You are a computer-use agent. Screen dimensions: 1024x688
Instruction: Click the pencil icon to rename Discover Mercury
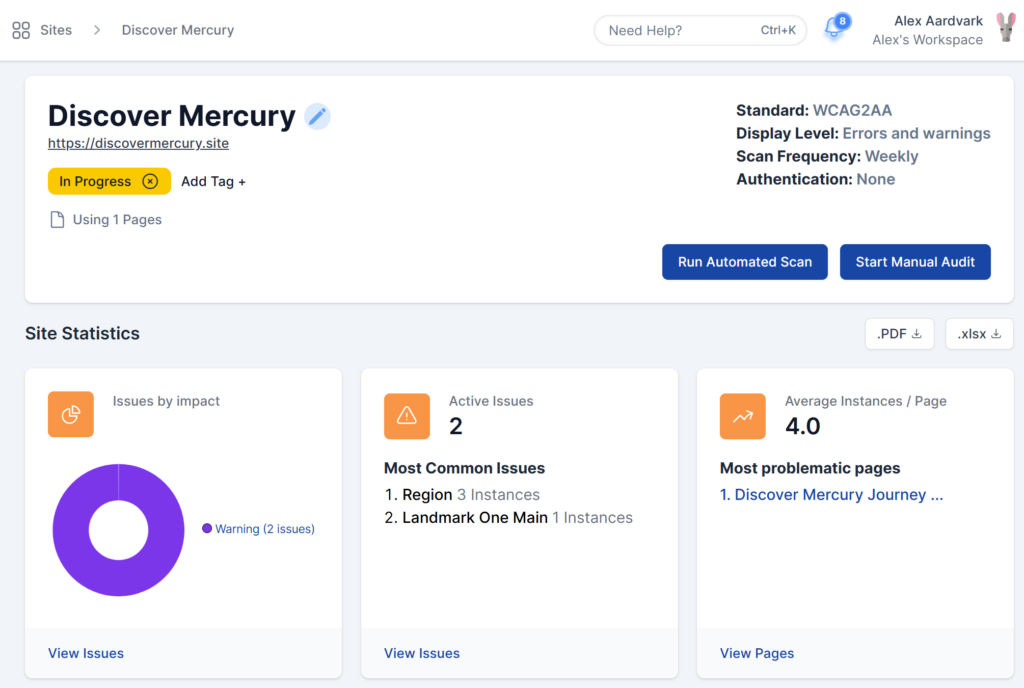pyautogui.click(x=317, y=115)
